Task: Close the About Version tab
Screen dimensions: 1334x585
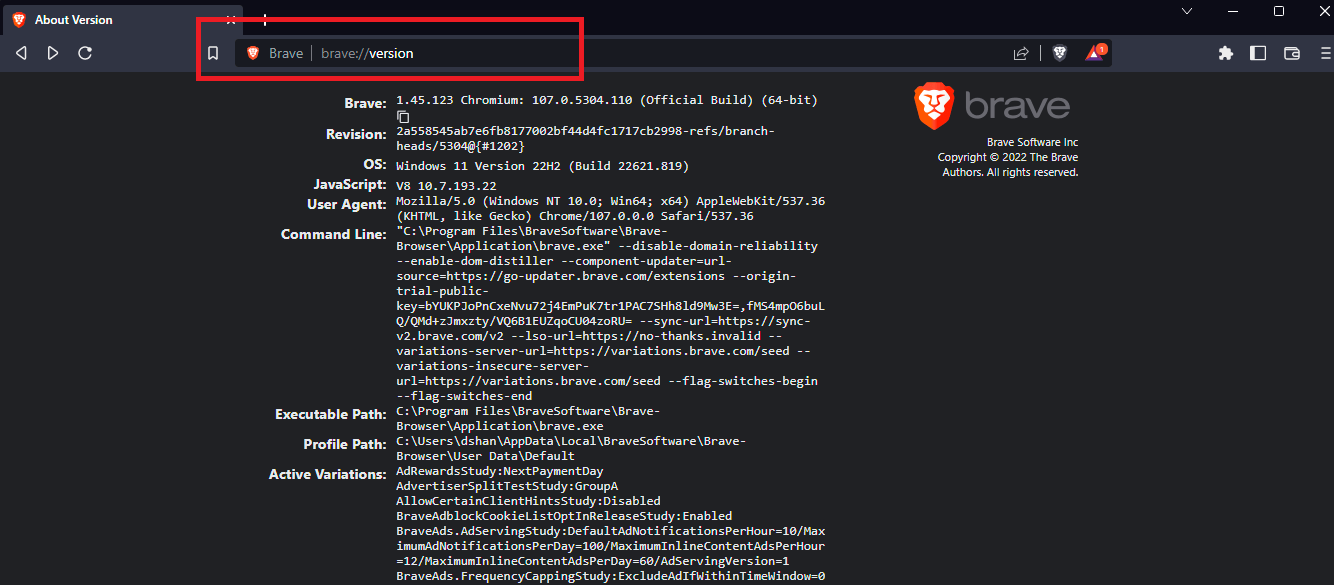Action: pyautogui.click(x=231, y=19)
